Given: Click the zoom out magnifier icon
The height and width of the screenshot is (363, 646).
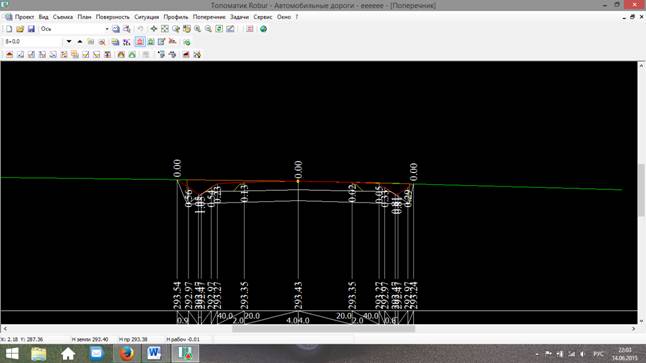Looking at the screenshot, I should [x=208, y=29].
